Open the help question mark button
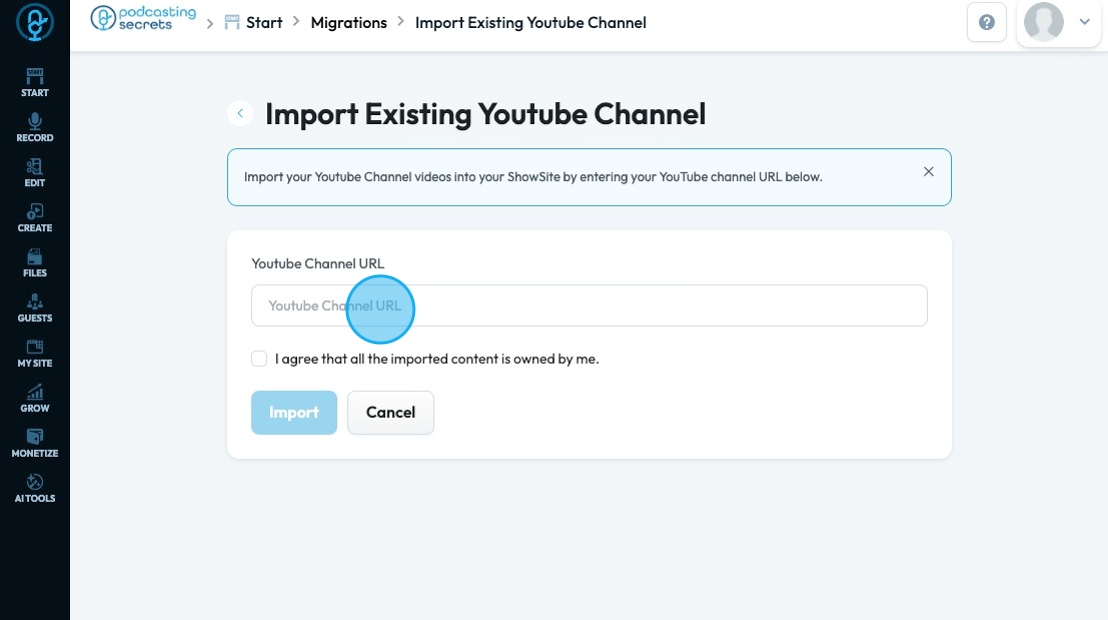Image resolution: width=1108 pixels, height=620 pixels. coord(986,23)
